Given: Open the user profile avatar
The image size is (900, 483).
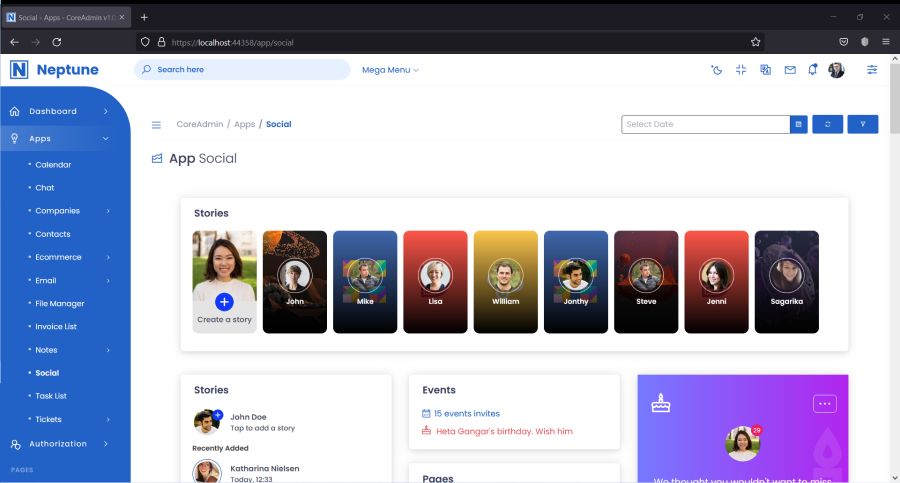Looking at the screenshot, I should (x=836, y=70).
